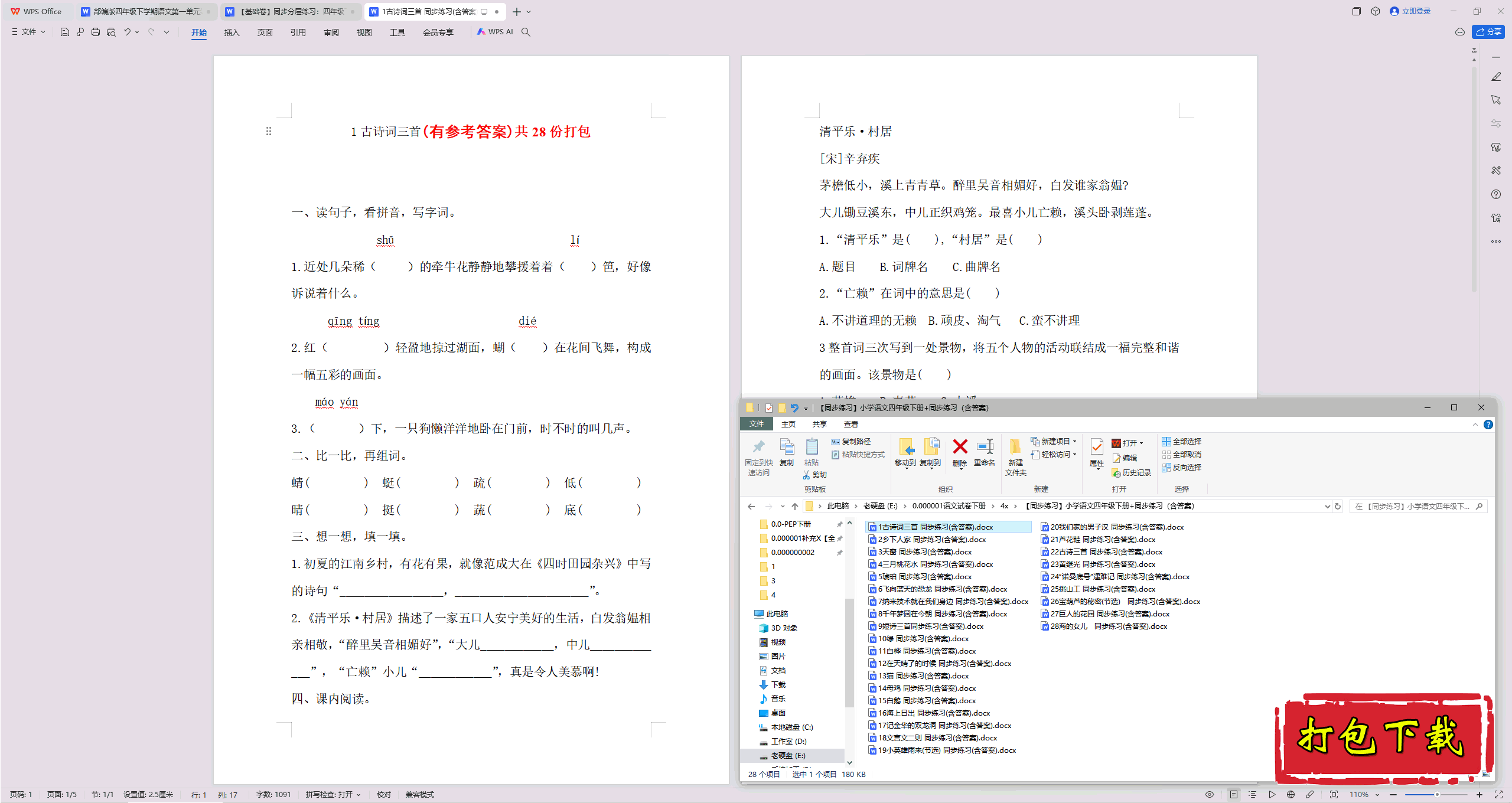
Task: Click the zoom-out minus button in WPS
Action: pos(1393,794)
